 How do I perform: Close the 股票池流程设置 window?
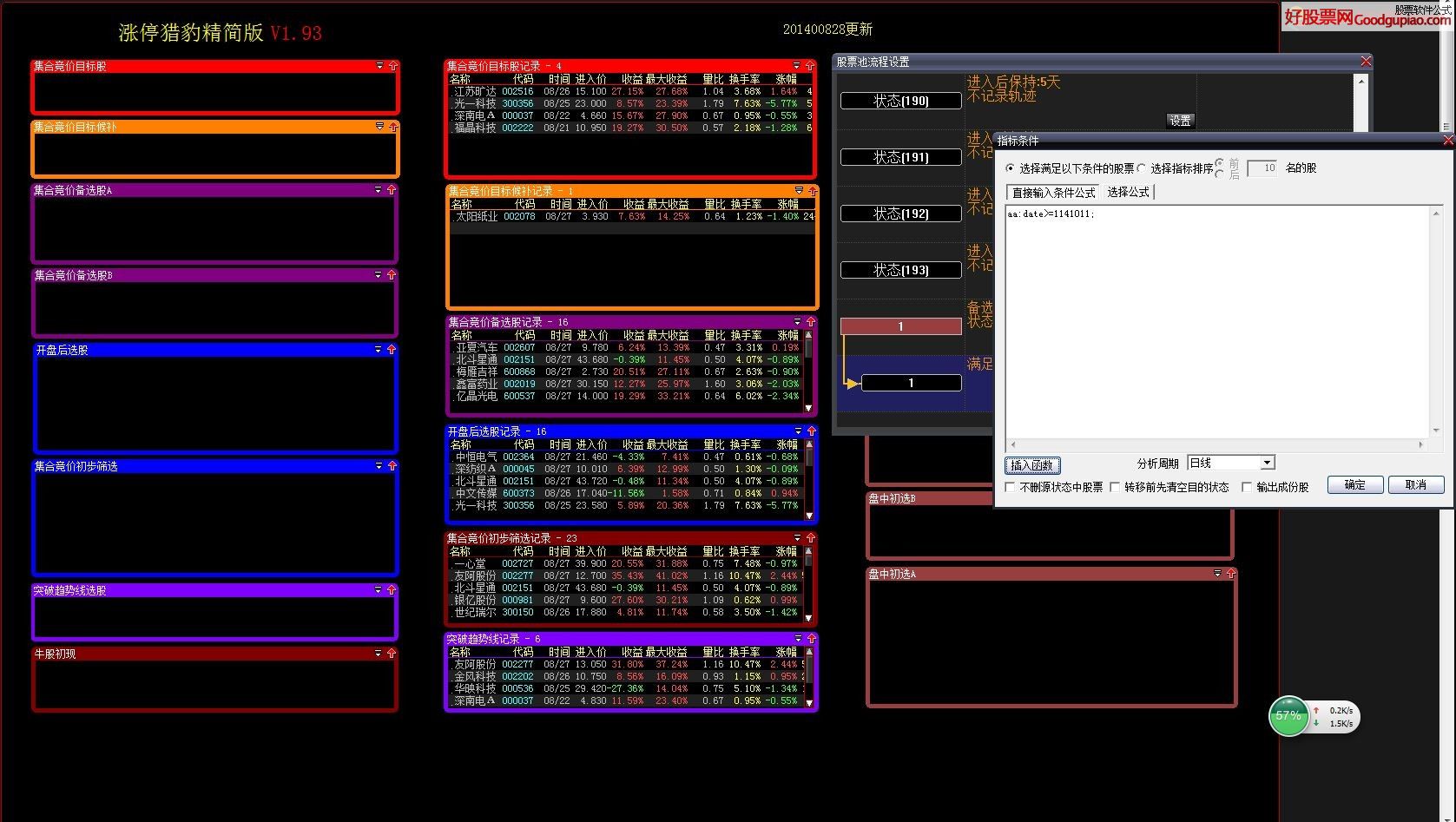click(1366, 62)
